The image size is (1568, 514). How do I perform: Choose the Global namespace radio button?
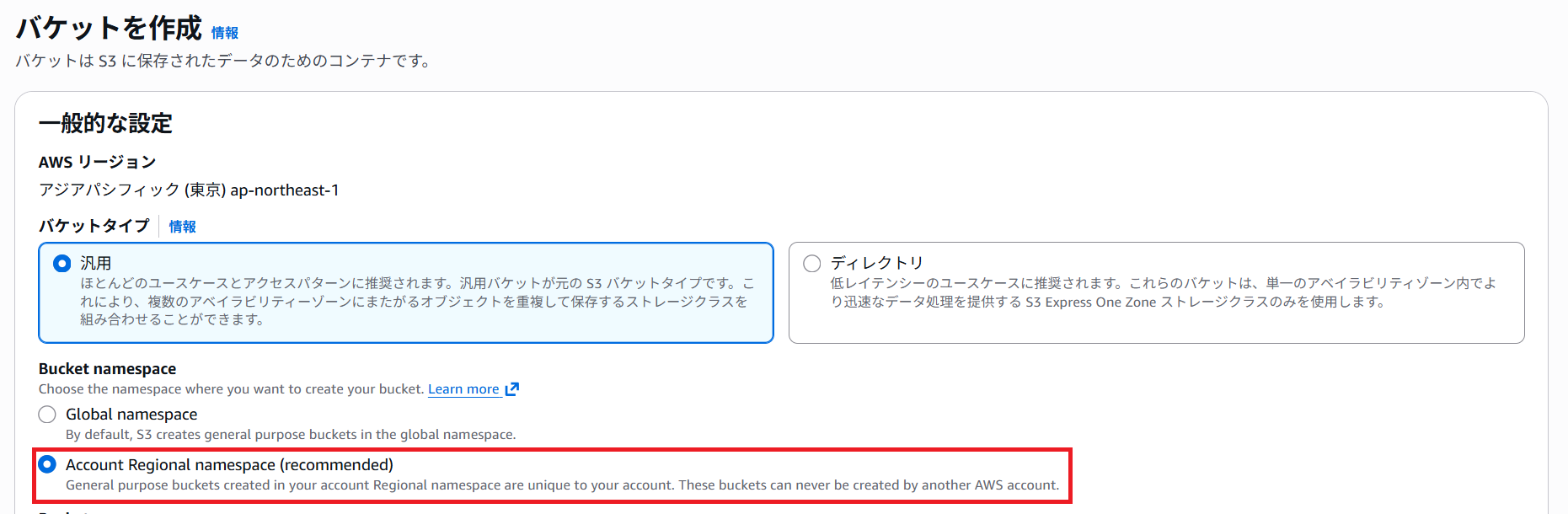coord(47,415)
